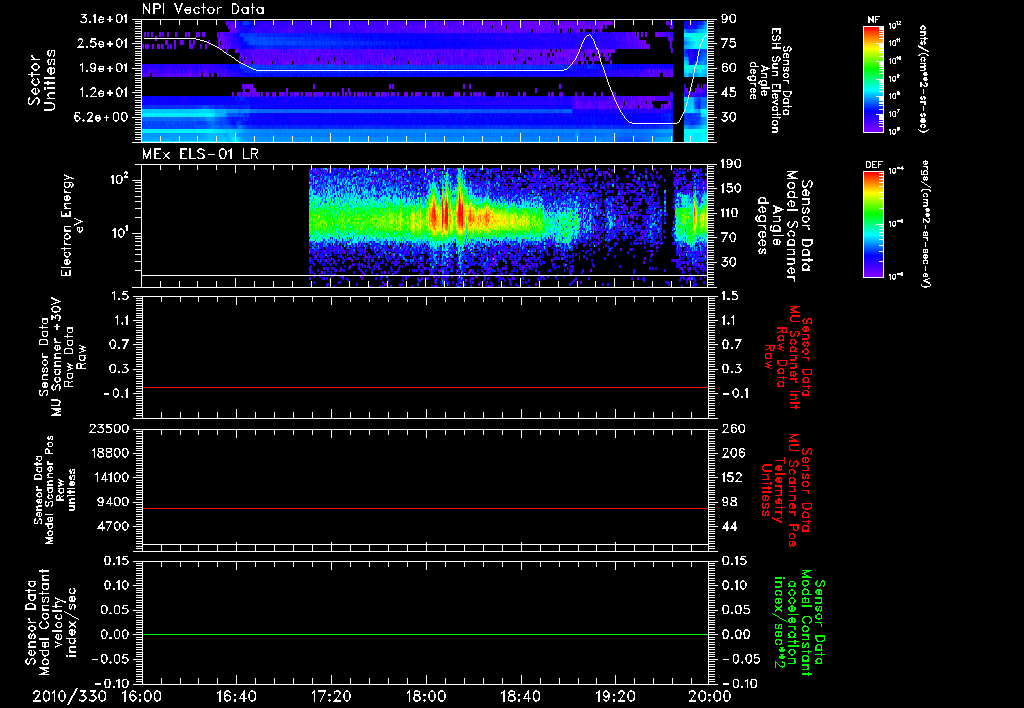Click the '9400' Scanner Pos tick label
The width and height of the screenshot is (1024, 708).
pyautogui.click(x=114, y=502)
